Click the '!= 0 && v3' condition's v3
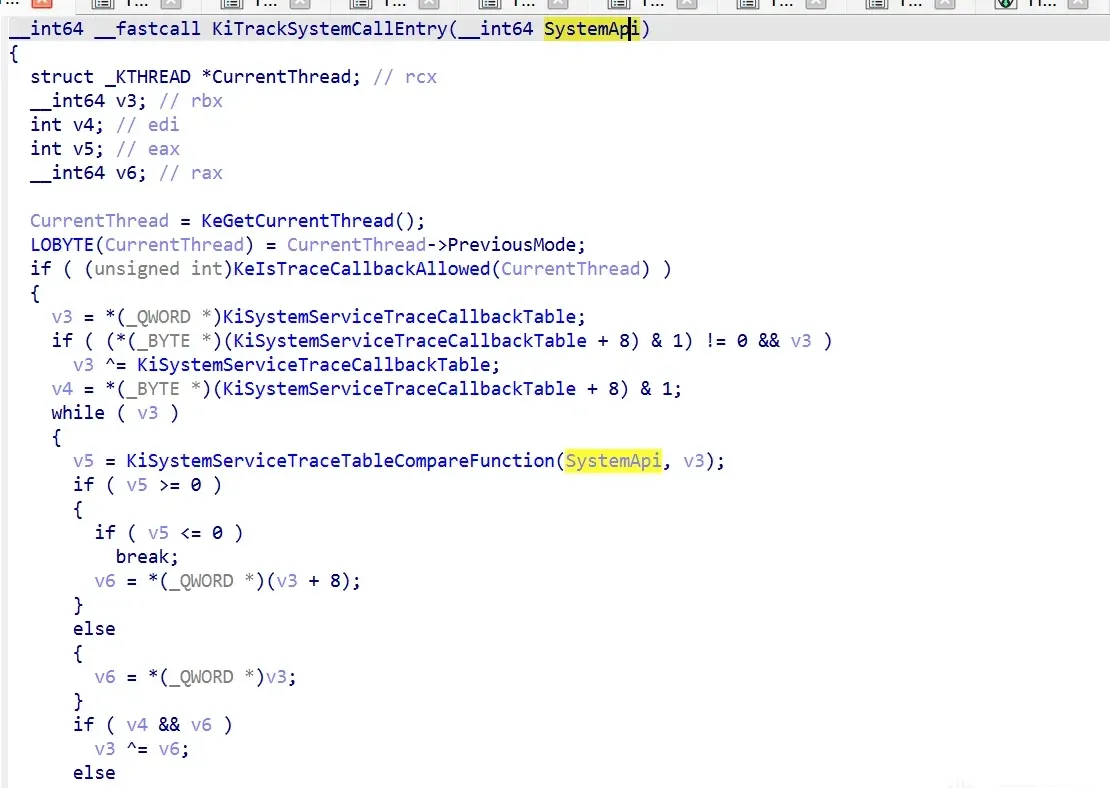This screenshot has width=1110, height=788. click(801, 341)
